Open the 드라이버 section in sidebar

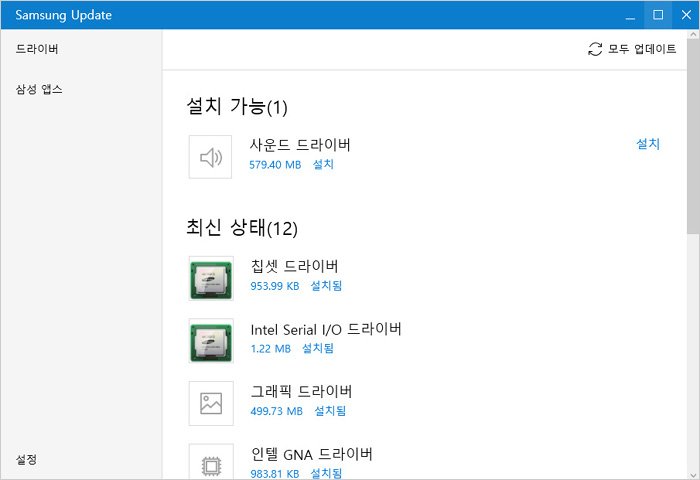[37, 49]
